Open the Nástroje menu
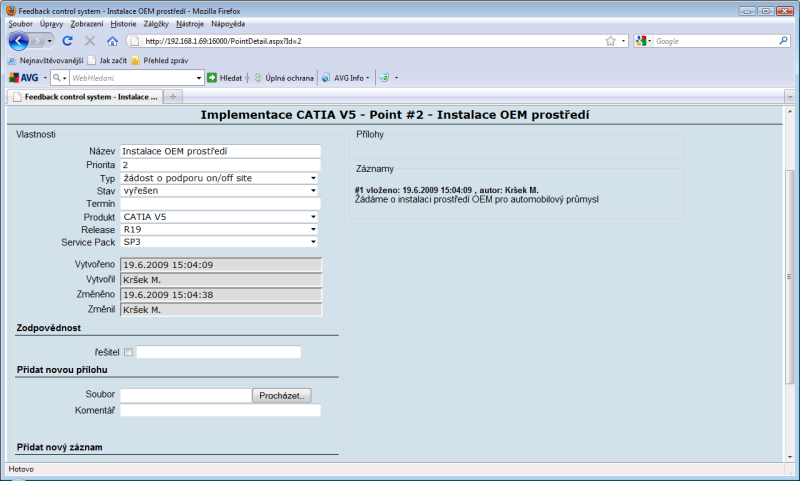Image resolution: width=800 pixels, height=481 pixels. point(190,24)
